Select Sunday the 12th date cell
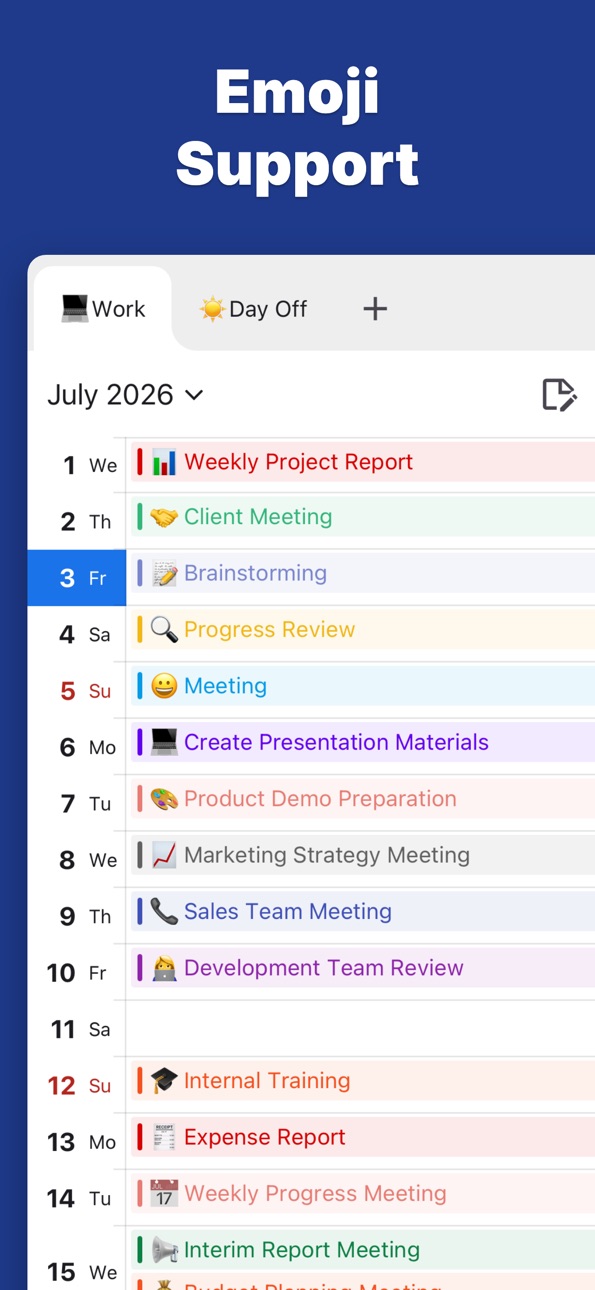595x1290 pixels. pyautogui.click(x=77, y=1085)
